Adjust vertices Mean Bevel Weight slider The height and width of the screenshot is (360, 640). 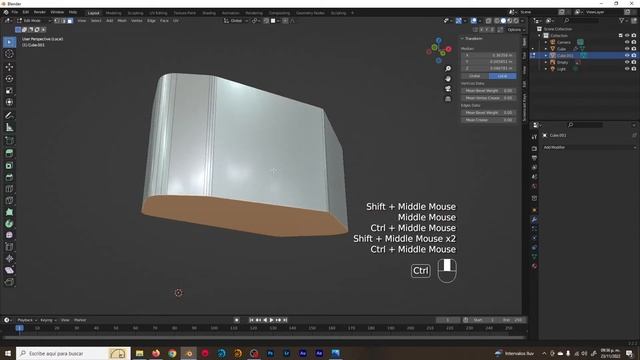tap(489, 91)
